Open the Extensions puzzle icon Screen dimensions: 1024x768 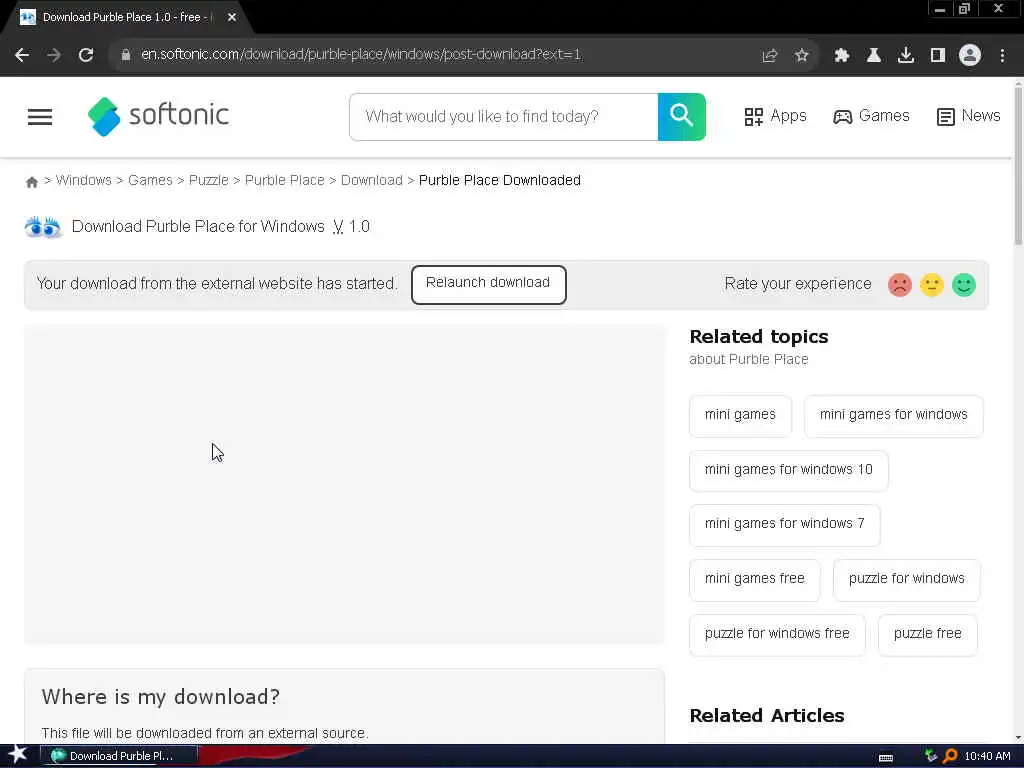pyautogui.click(x=842, y=56)
